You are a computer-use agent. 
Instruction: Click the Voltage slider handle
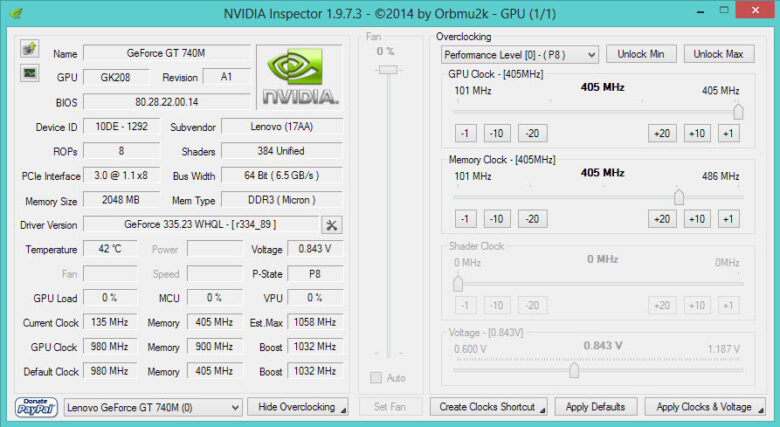(x=574, y=370)
